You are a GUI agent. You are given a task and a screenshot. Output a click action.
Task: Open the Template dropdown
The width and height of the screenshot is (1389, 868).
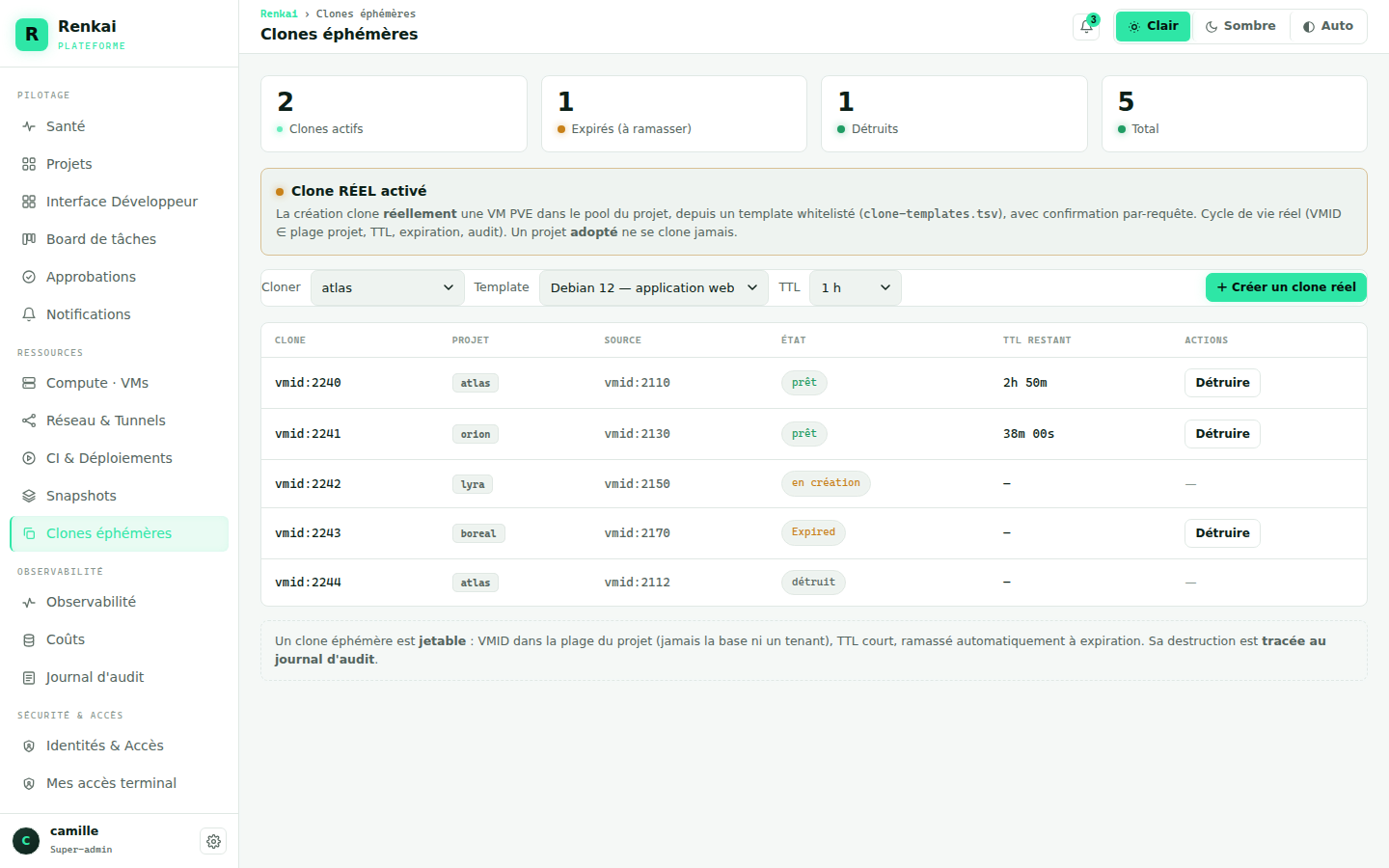pyautogui.click(x=654, y=287)
